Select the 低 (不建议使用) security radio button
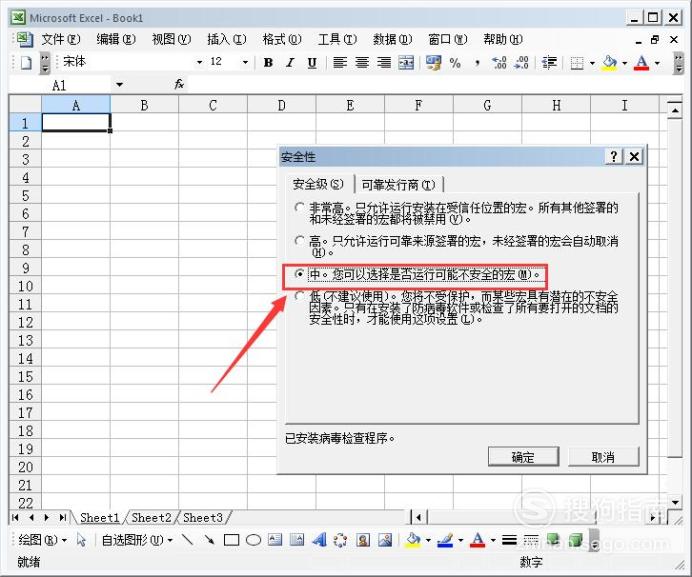This screenshot has width=692, height=577. (x=300, y=295)
